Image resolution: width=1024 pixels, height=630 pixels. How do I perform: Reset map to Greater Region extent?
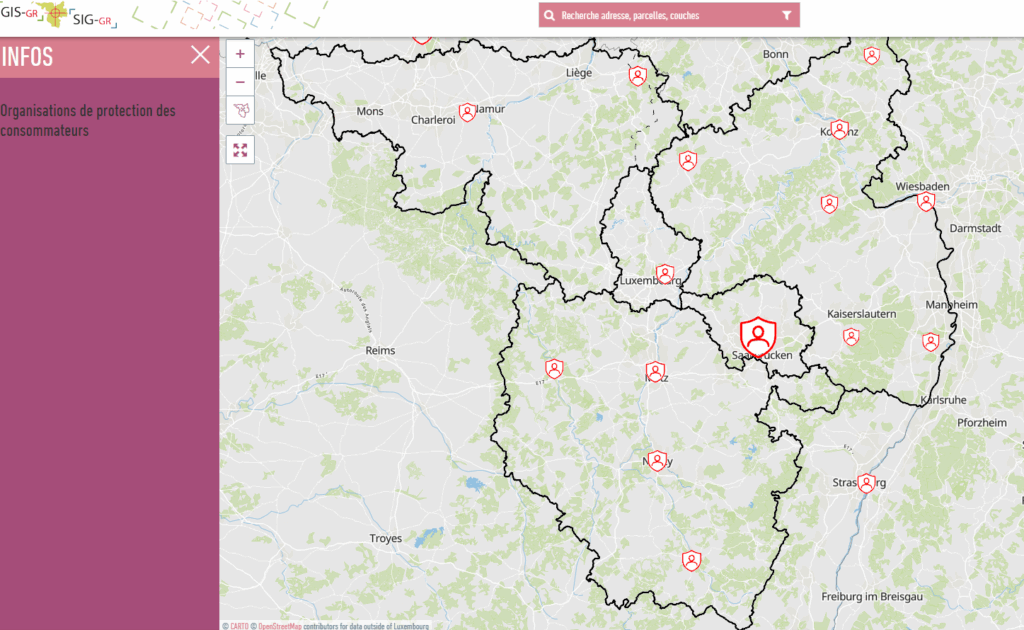[240, 110]
